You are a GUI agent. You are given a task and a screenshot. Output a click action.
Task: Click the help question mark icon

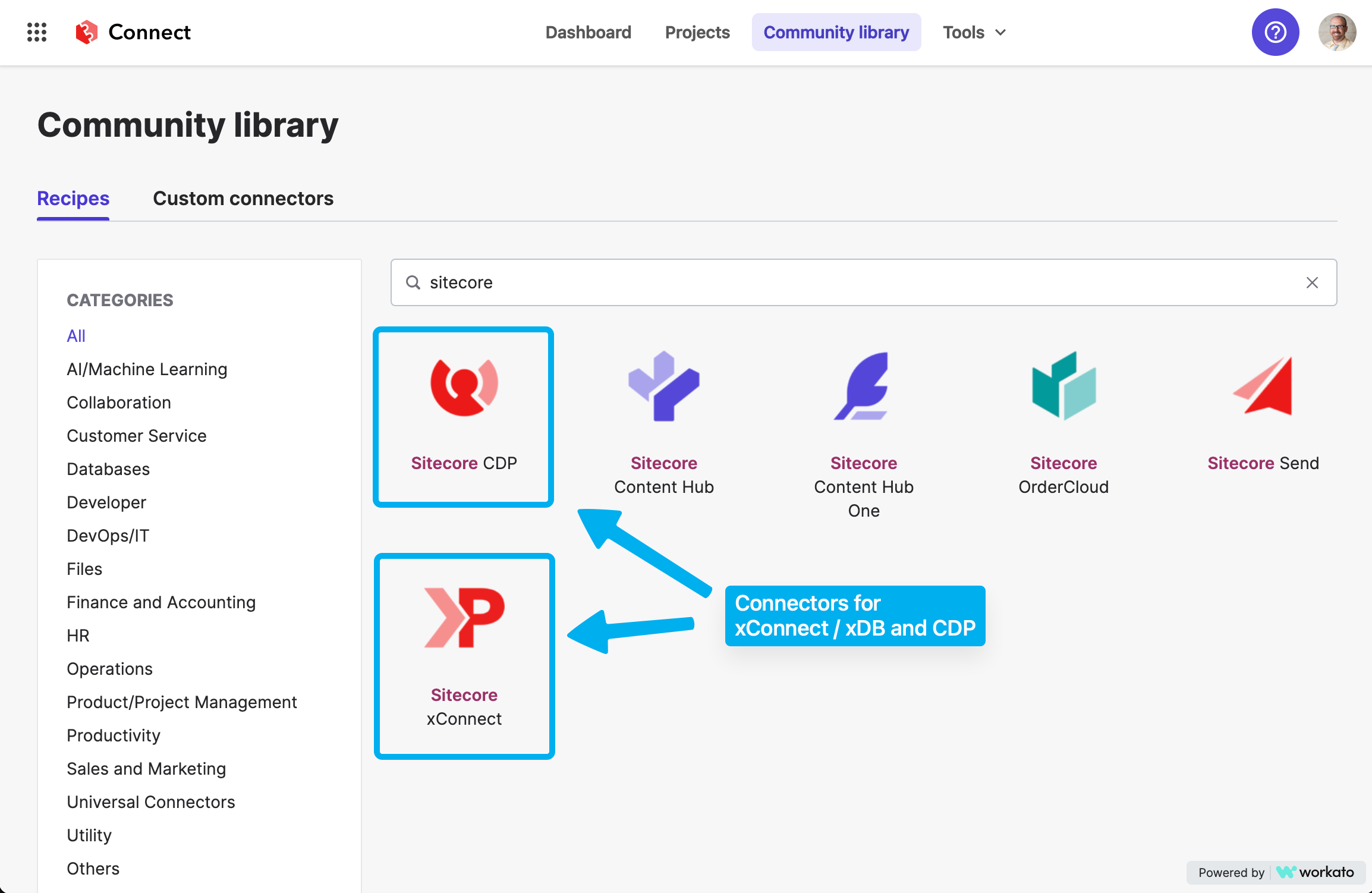pos(1276,32)
